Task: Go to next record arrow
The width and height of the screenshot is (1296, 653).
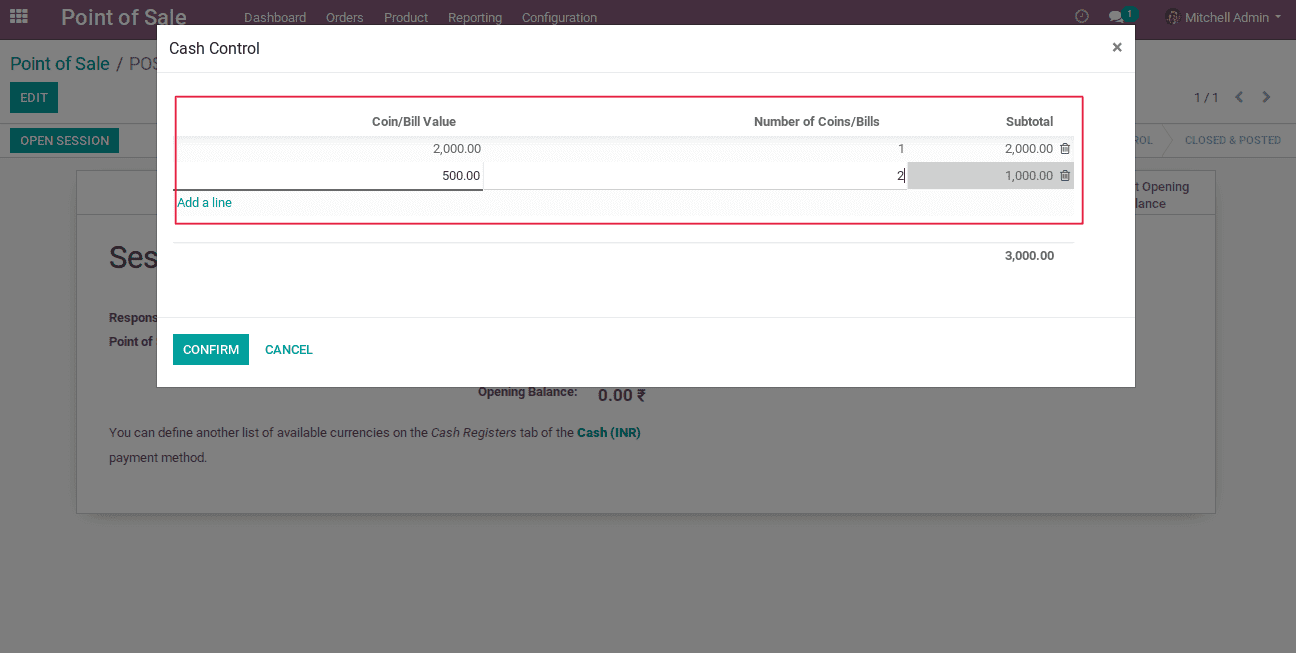Action: point(1266,97)
